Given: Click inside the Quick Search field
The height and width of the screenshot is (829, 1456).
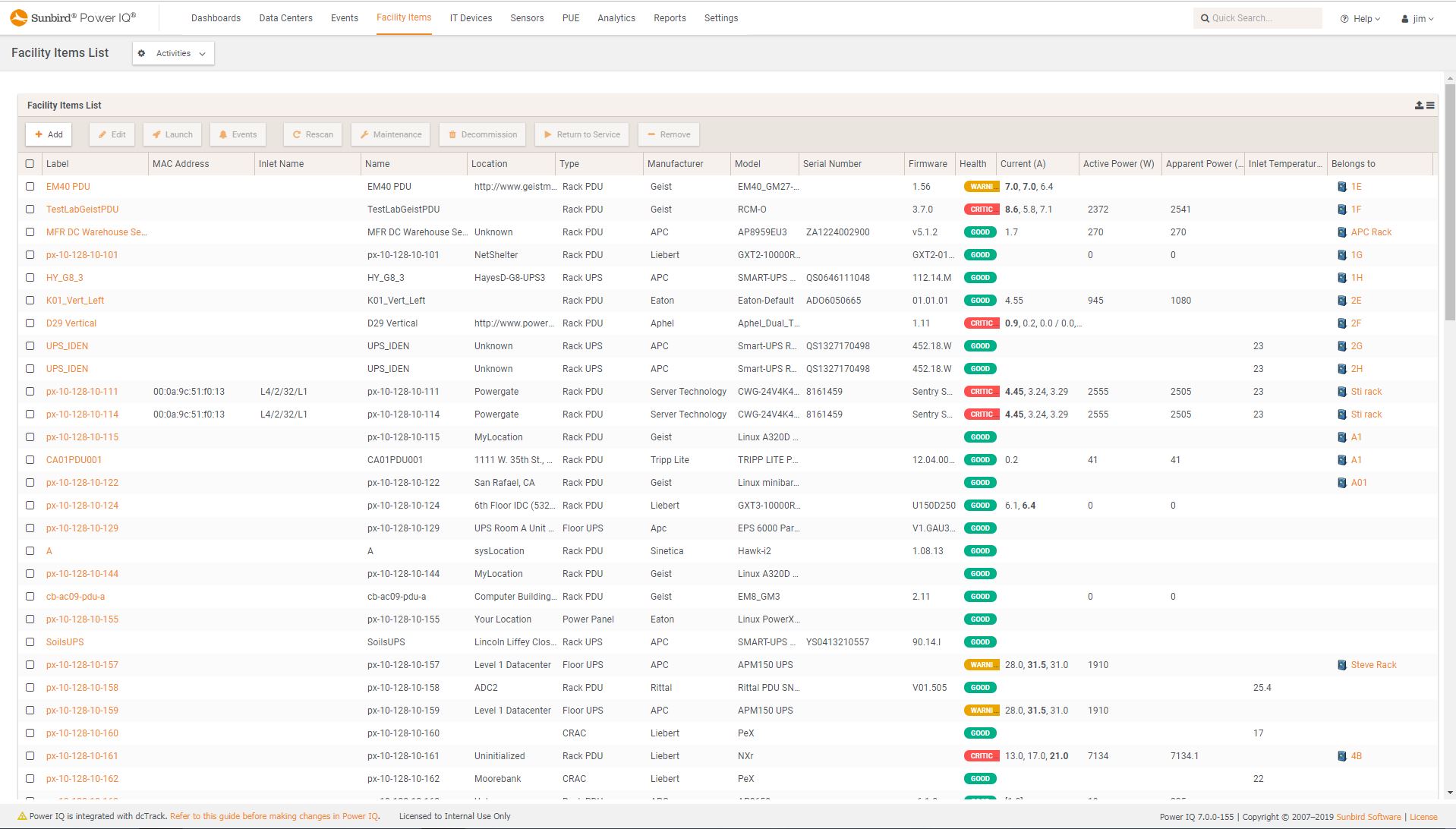Looking at the screenshot, I should point(1256,17).
